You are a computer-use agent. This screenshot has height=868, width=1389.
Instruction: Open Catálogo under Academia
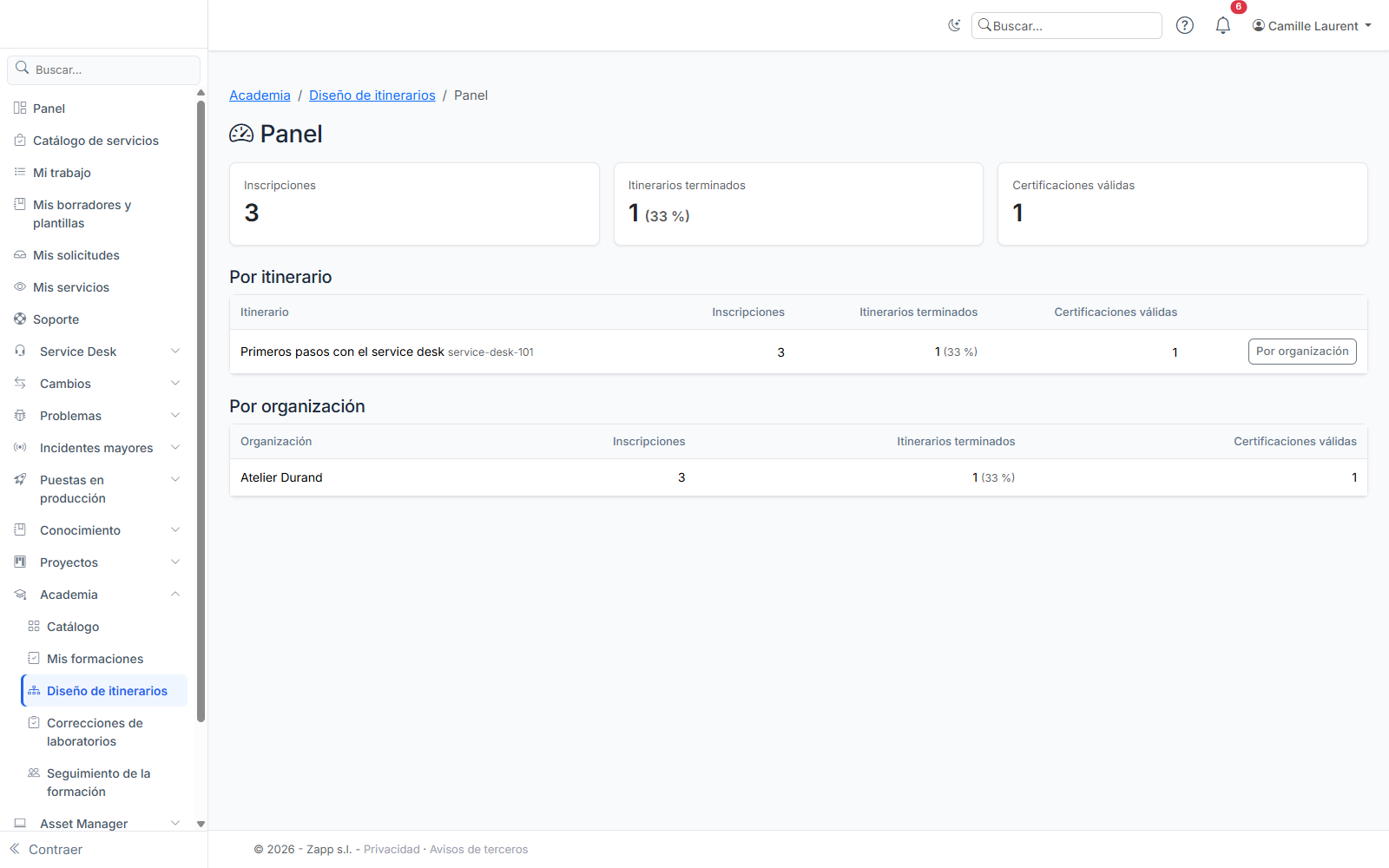click(x=104, y=627)
